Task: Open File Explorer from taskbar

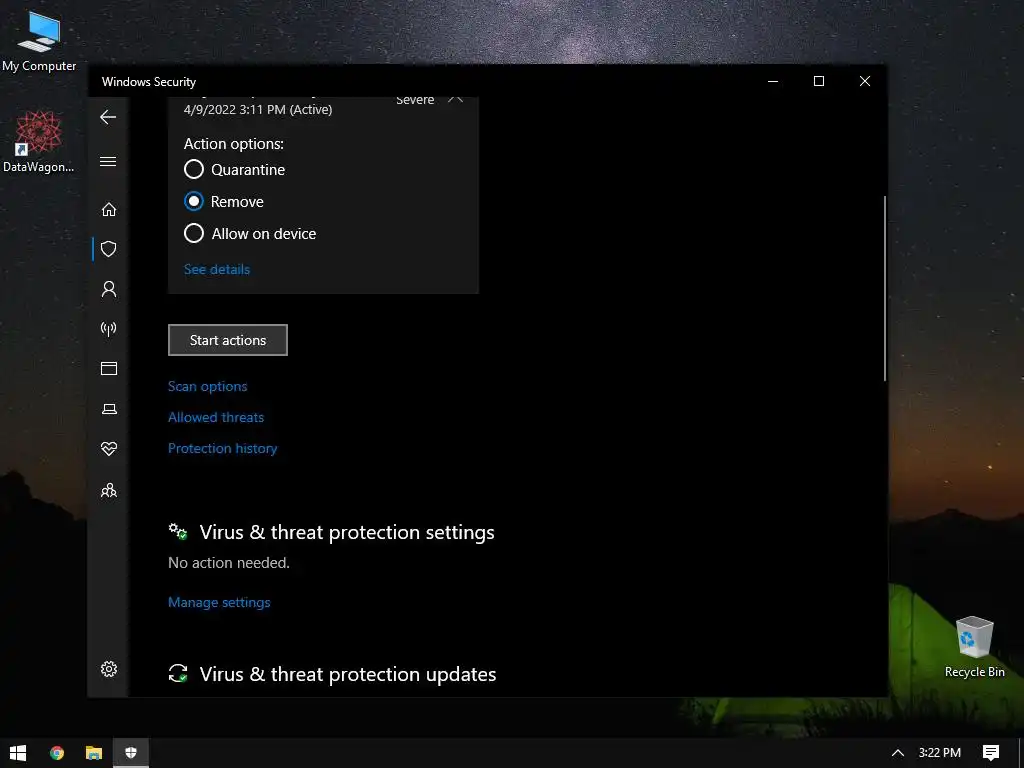Action: (x=94, y=753)
